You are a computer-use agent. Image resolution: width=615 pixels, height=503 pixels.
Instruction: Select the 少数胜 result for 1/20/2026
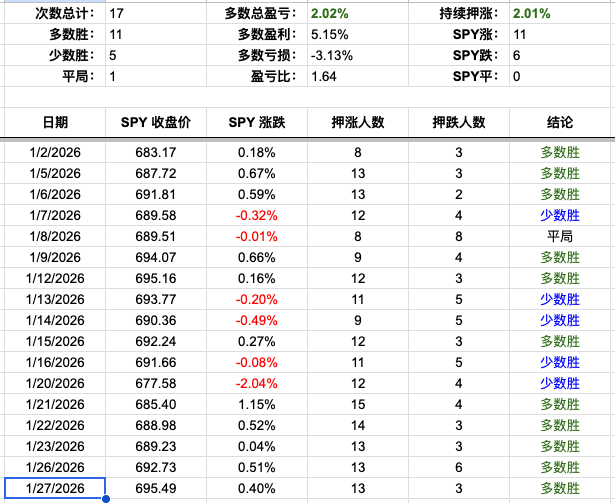click(x=560, y=383)
